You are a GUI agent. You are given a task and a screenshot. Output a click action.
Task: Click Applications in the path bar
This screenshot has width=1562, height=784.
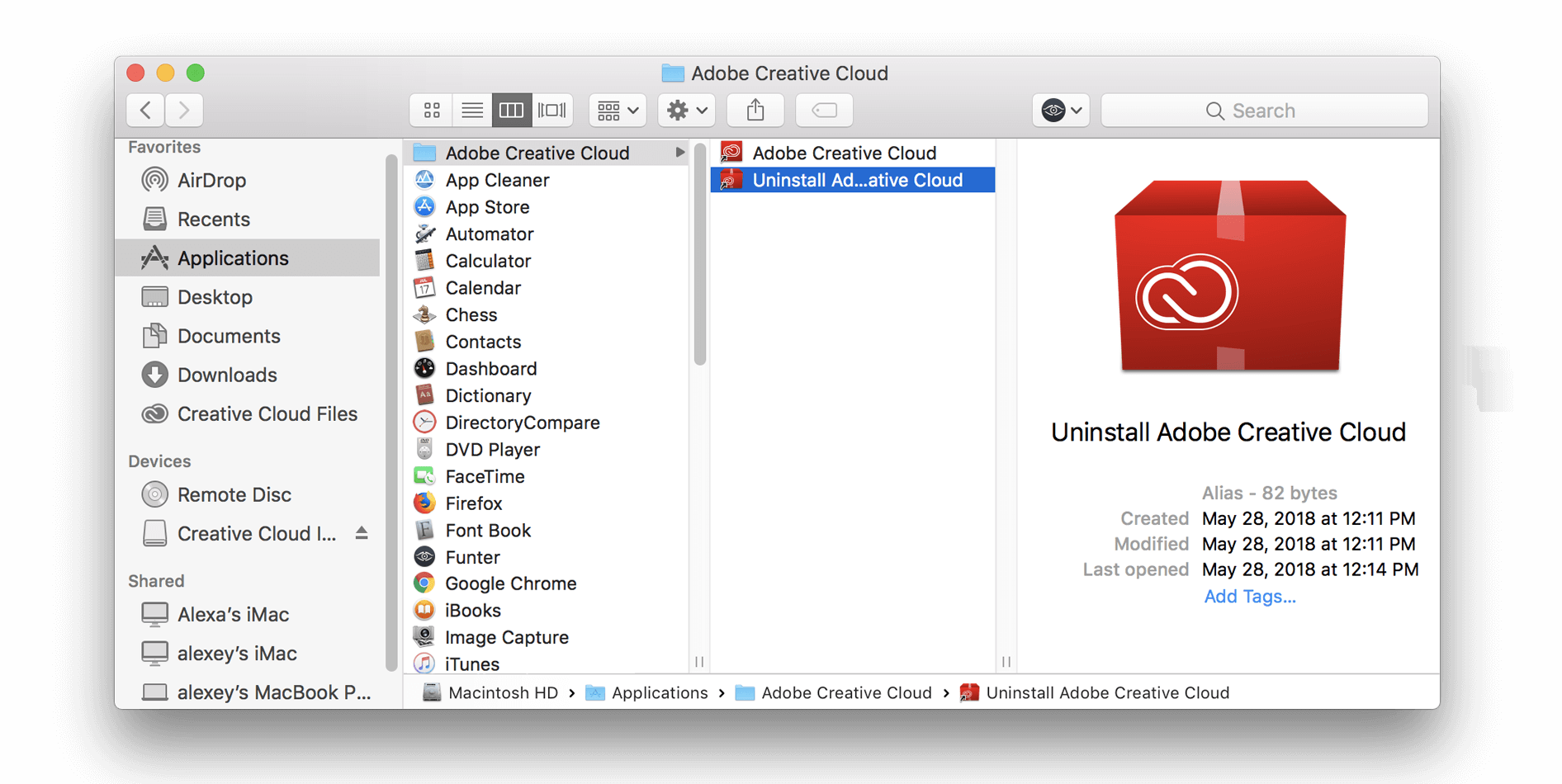point(647,692)
